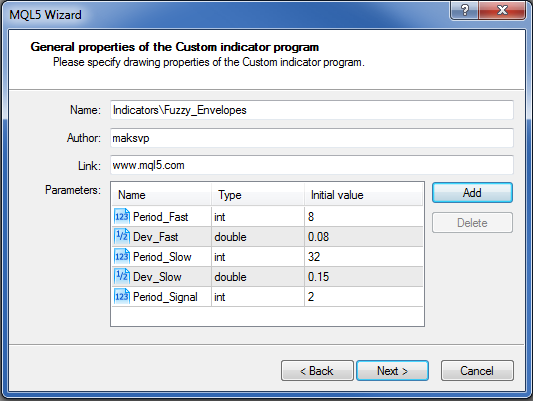Select the Dev_Fast double type icon
Screen dimensions: 533x401
pos(122,237)
